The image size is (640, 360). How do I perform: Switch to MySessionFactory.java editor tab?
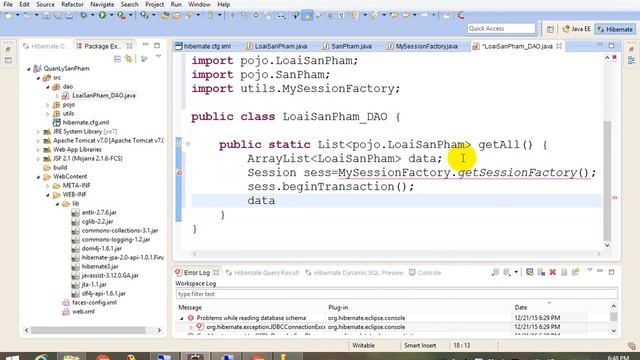(423, 46)
